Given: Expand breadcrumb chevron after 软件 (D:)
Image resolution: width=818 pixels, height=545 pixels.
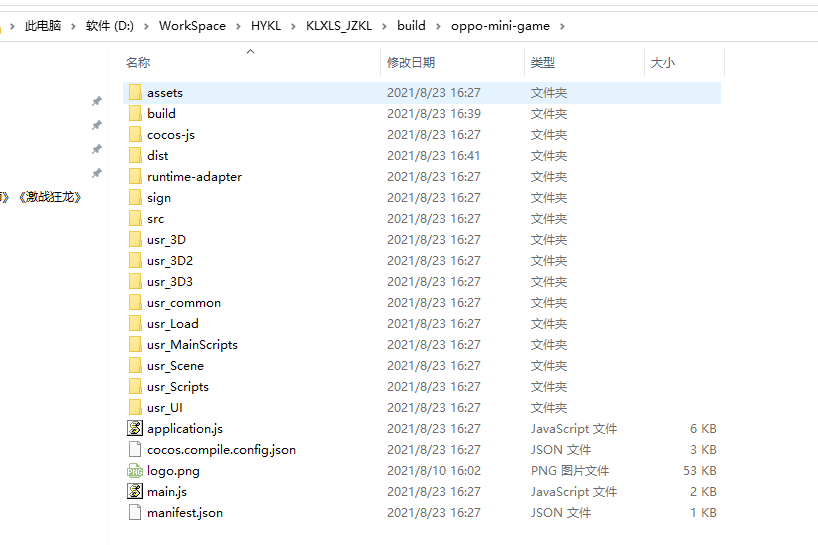Looking at the screenshot, I should [x=146, y=26].
